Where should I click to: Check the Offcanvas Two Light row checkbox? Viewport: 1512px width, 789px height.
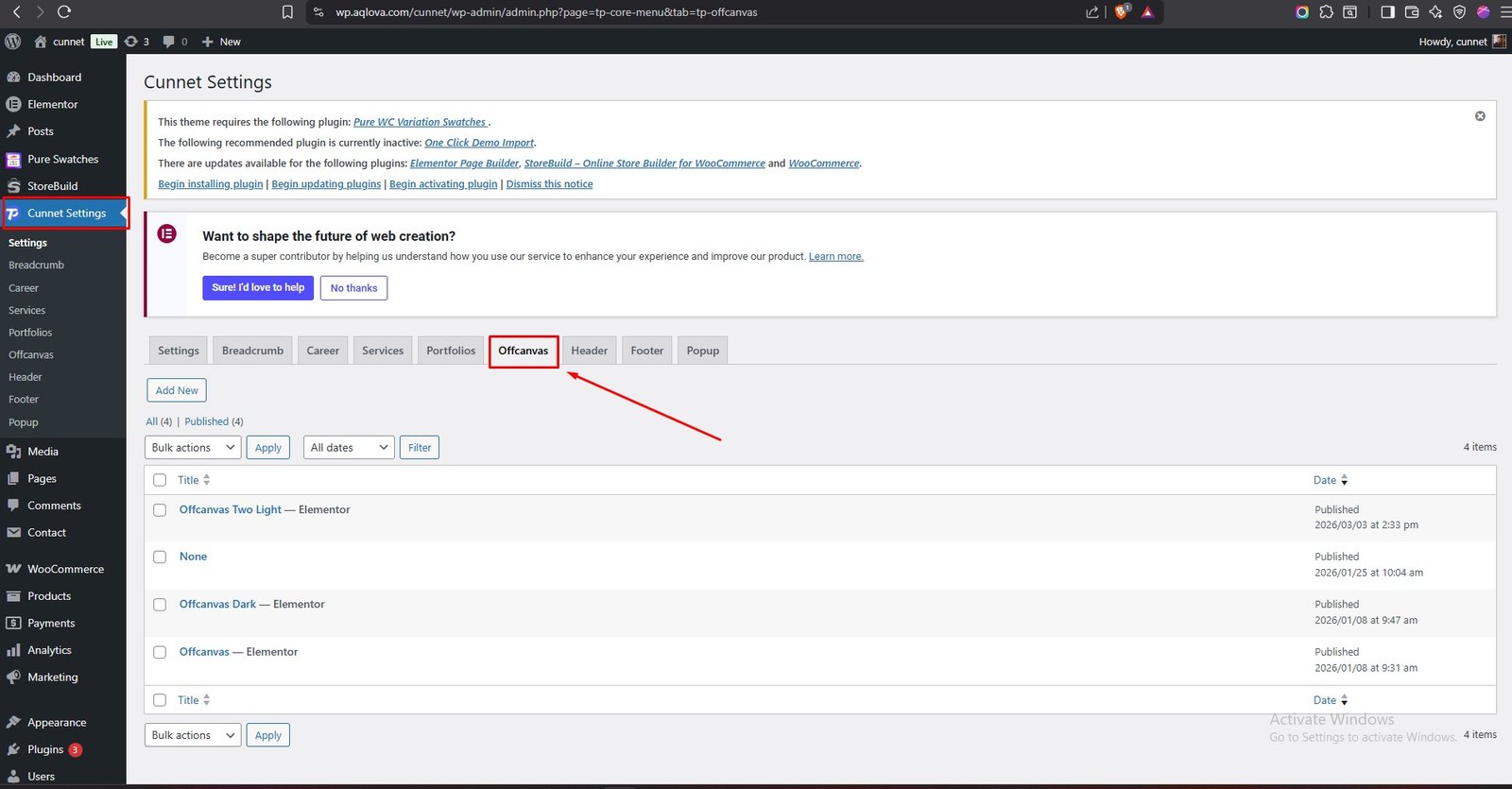click(160, 510)
